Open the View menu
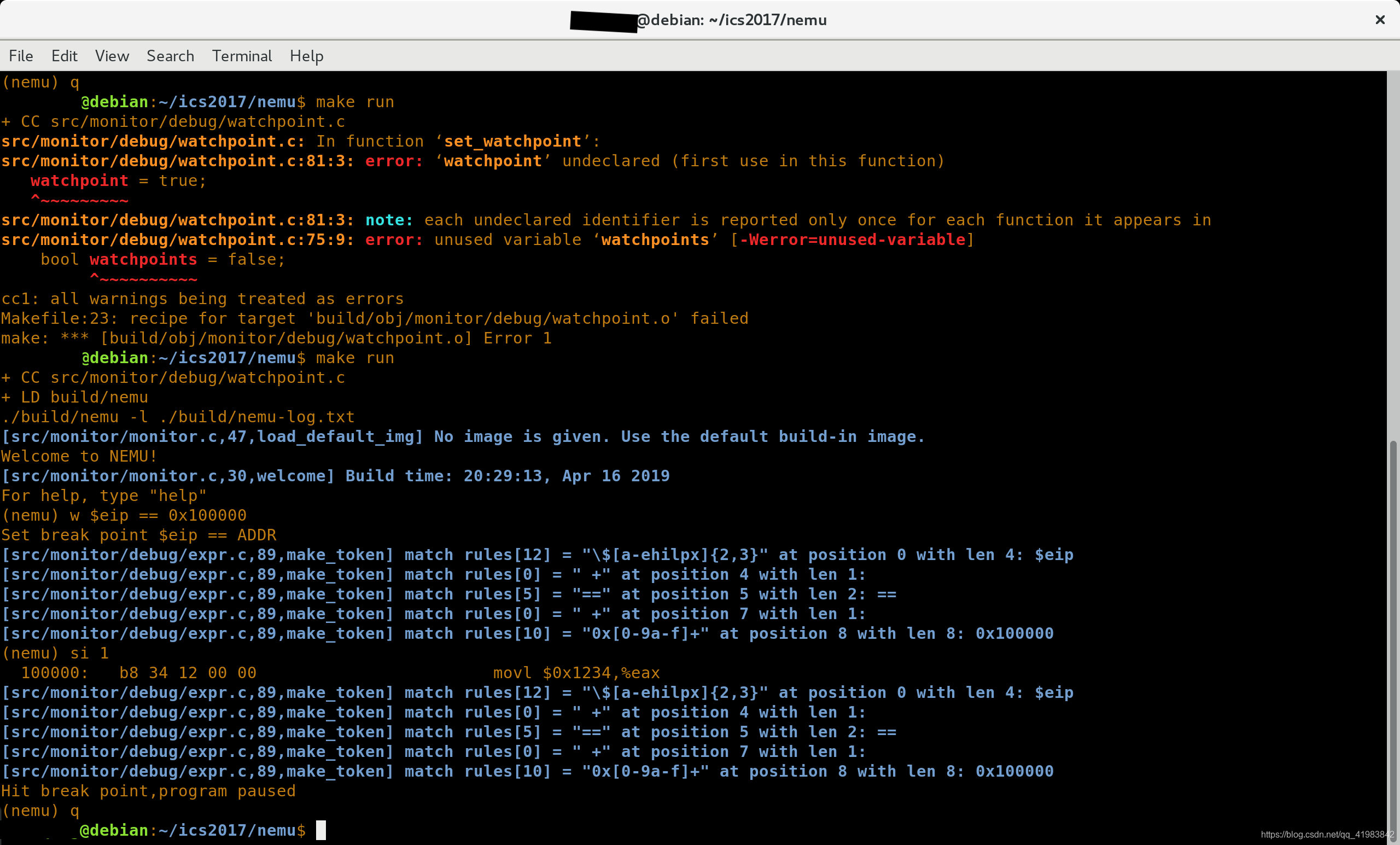This screenshot has width=1400, height=845. [x=112, y=56]
